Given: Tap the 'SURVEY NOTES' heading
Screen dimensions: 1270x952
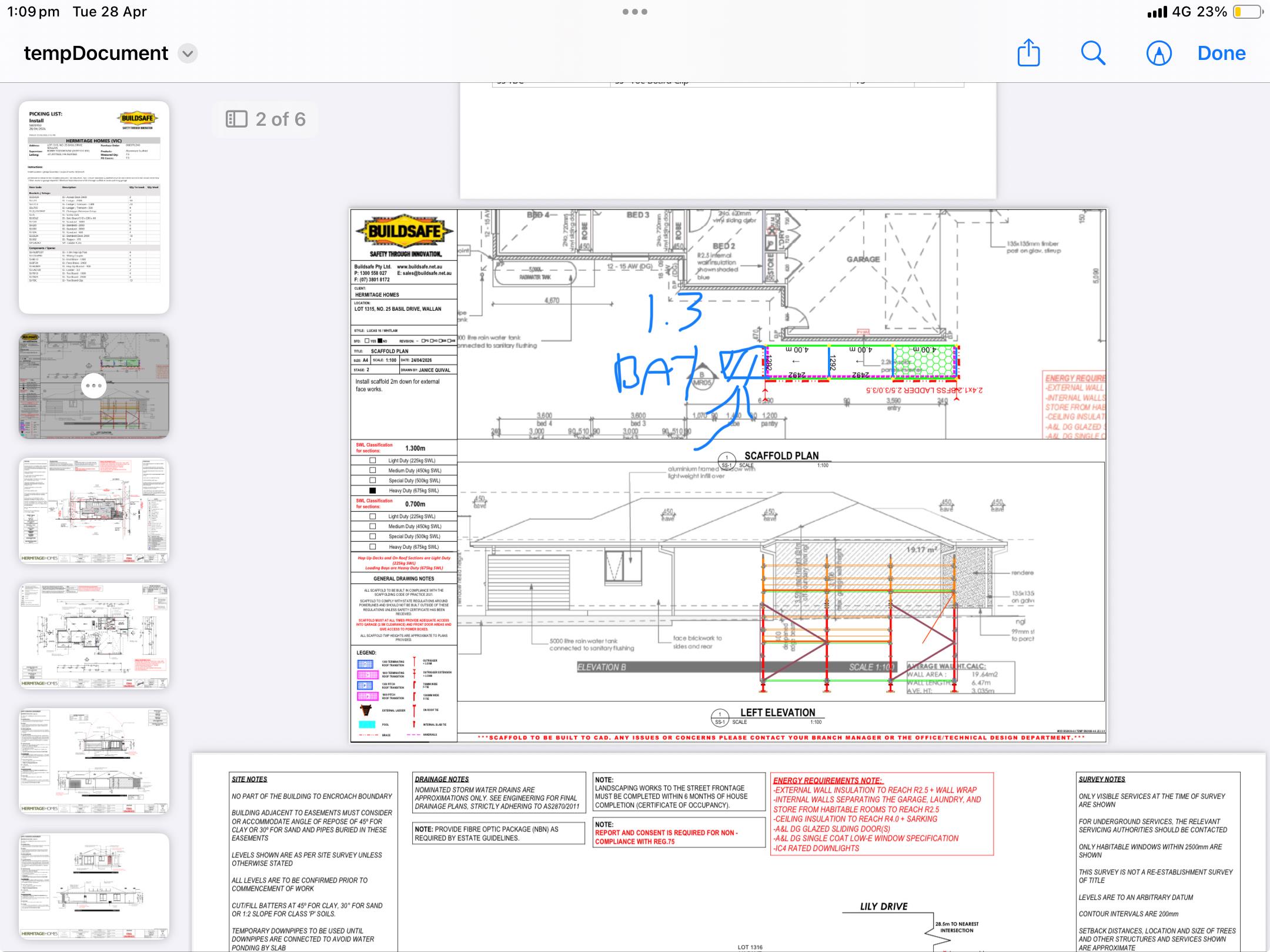Looking at the screenshot, I should click(x=1102, y=779).
